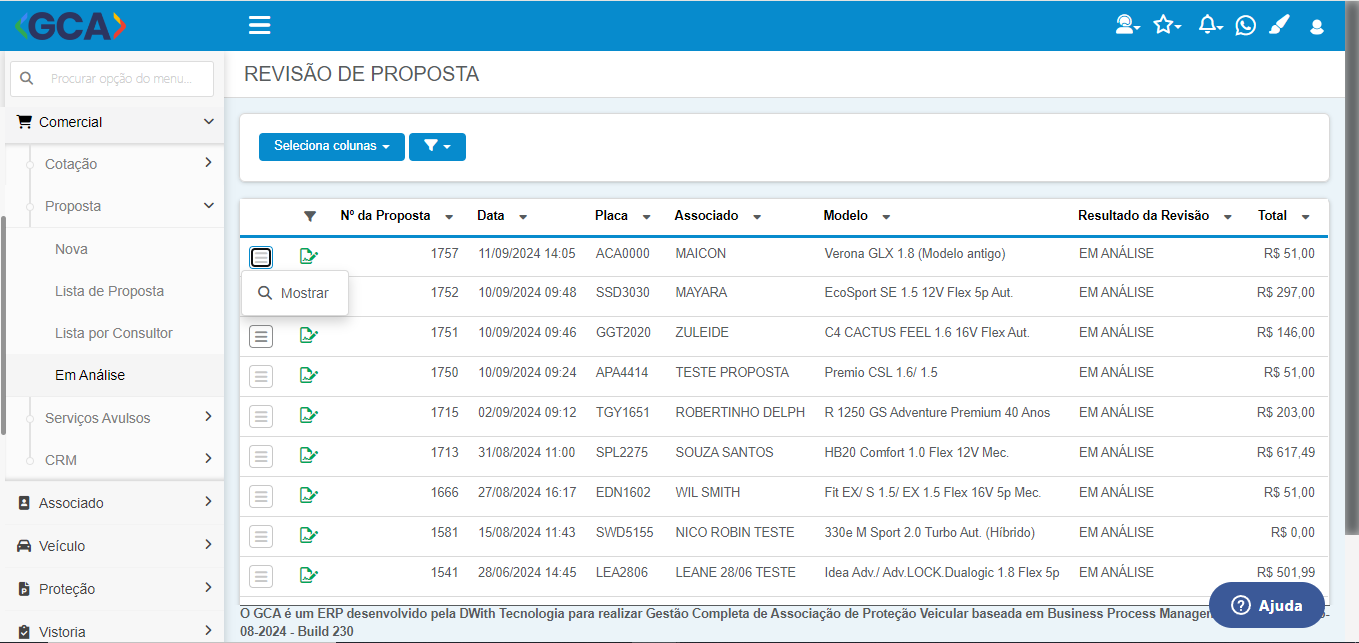Open the notifications bell menu
Screen dimensions: 1359x643
(1210, 25)
